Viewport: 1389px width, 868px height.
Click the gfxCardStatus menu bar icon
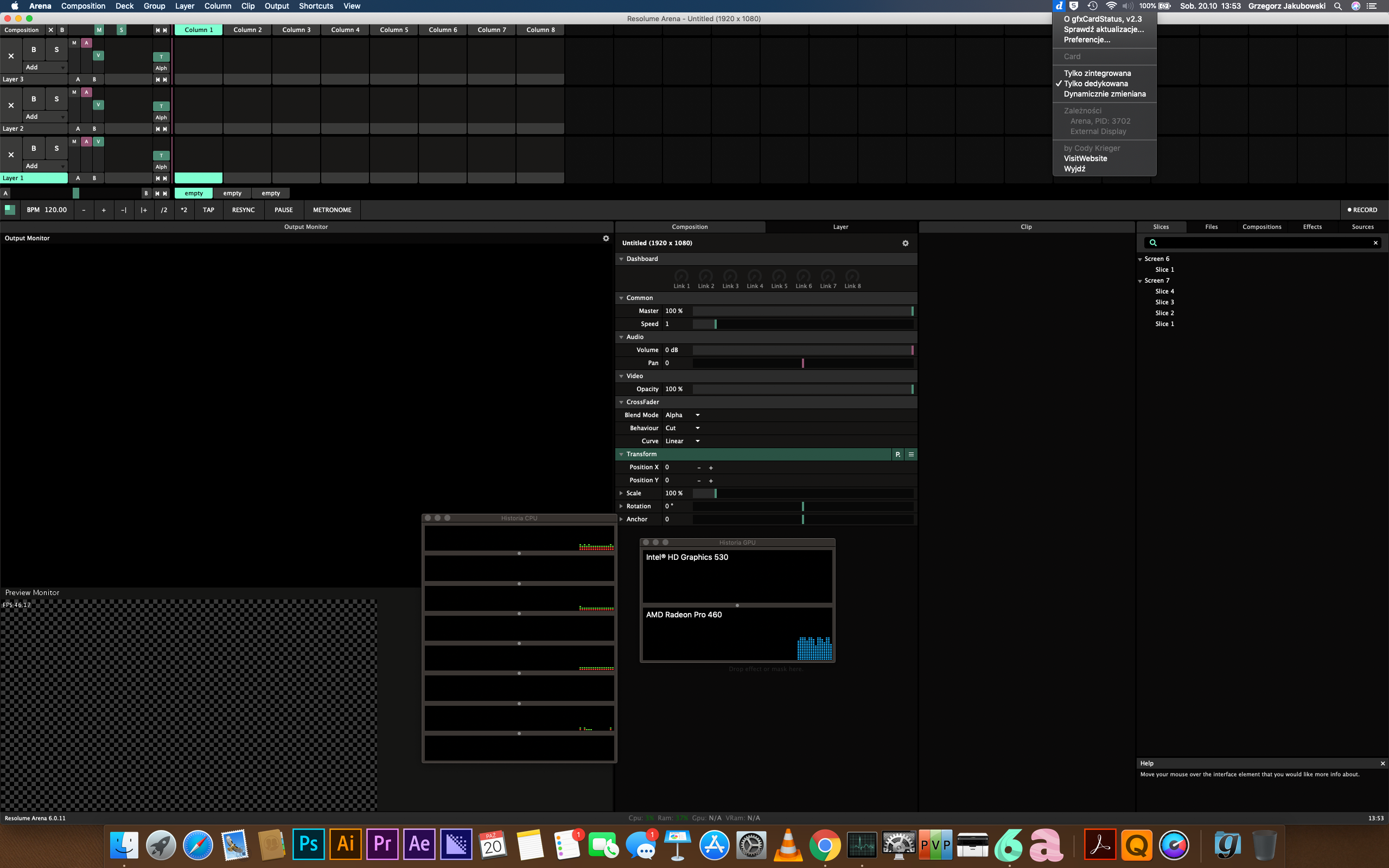1059,6
